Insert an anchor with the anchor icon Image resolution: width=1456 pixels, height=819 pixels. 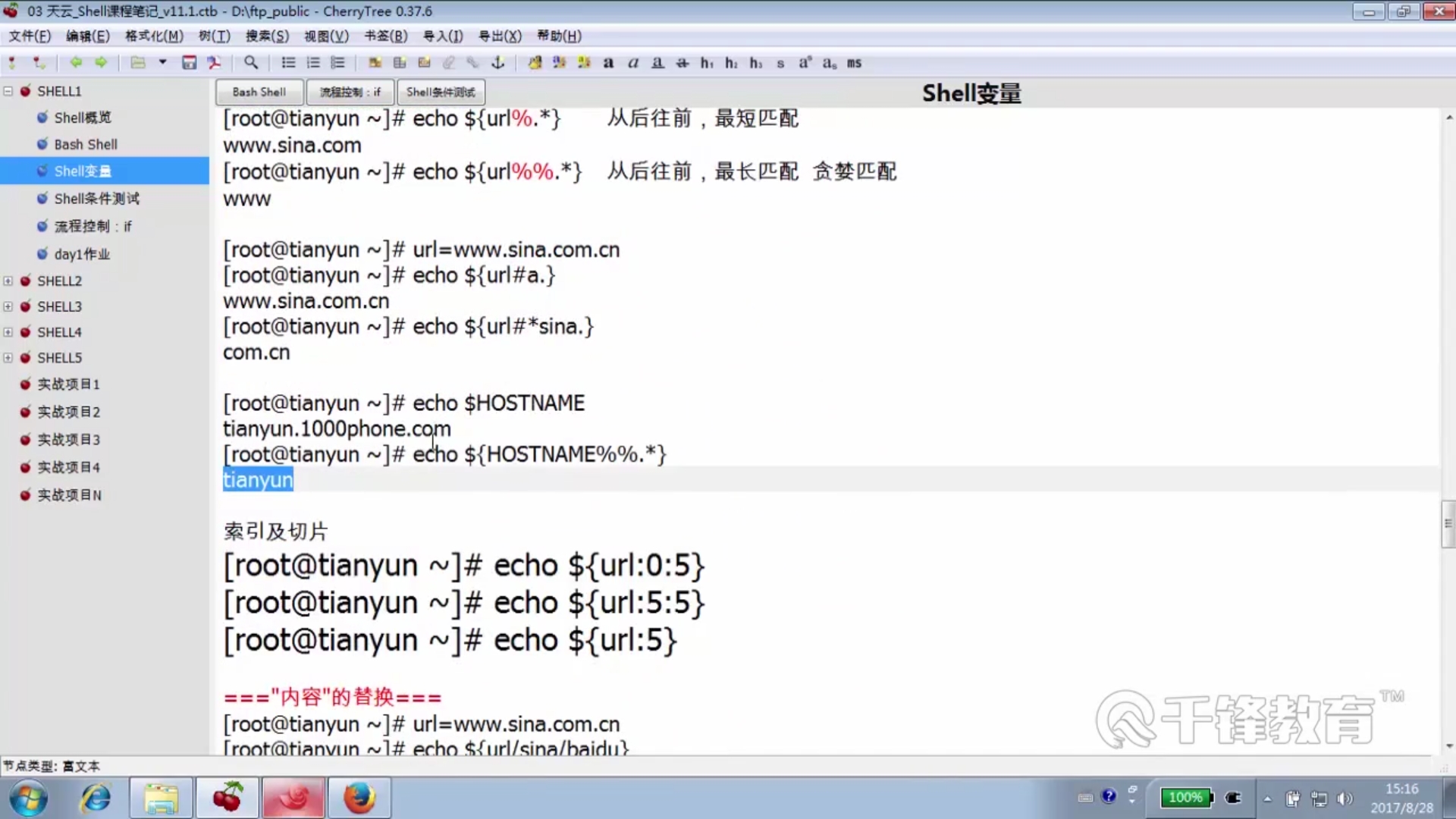(x=498, y=63)
